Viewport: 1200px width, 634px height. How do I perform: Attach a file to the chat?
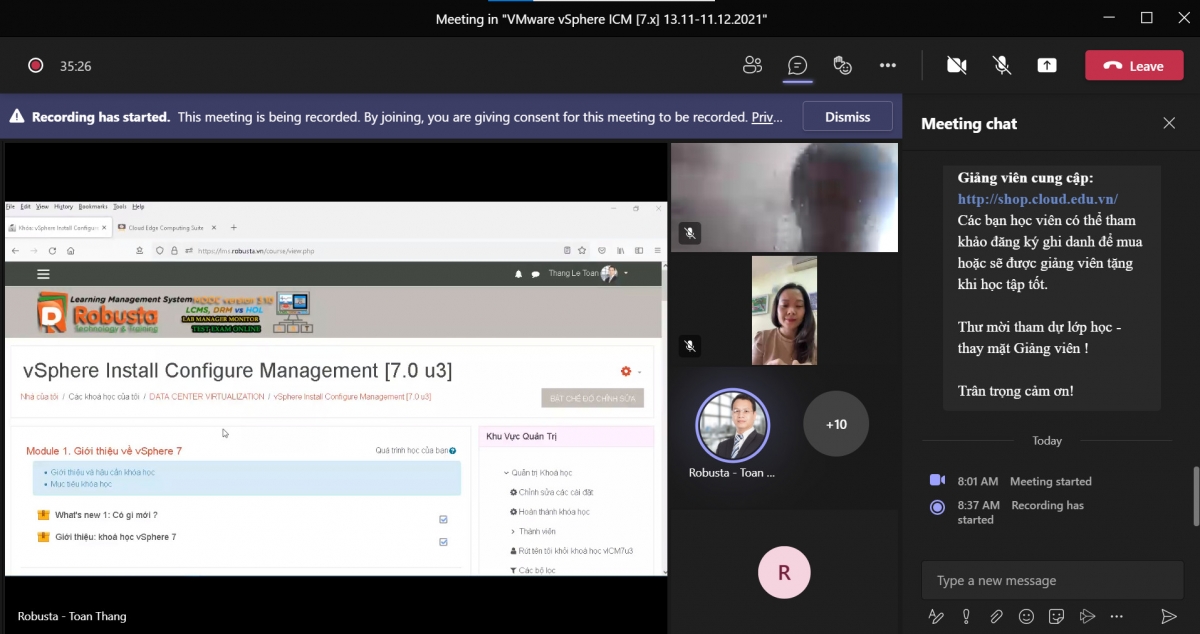pos(996,616)
